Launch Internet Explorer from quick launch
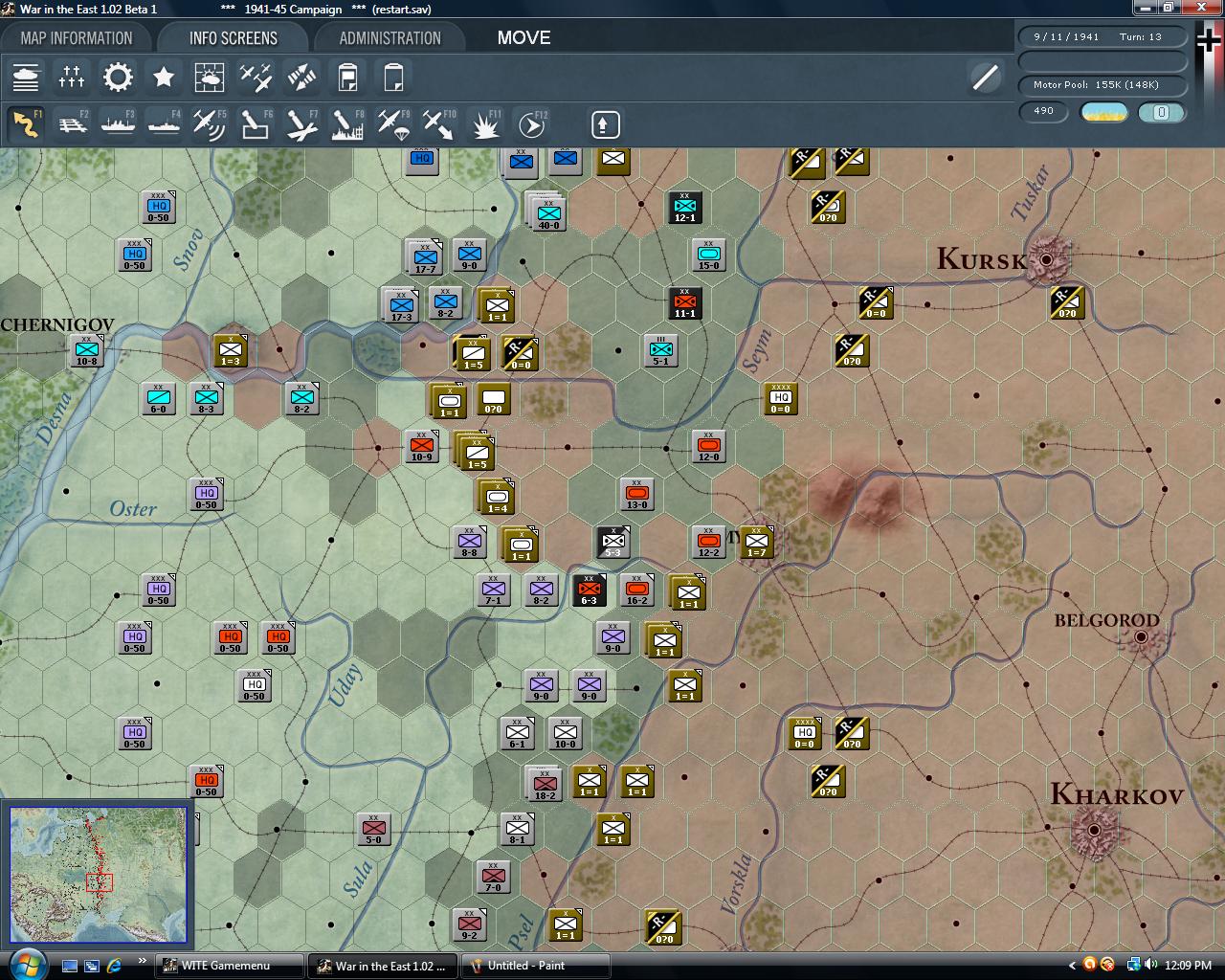Screen dimensions: 1225x980 (114, 966)
